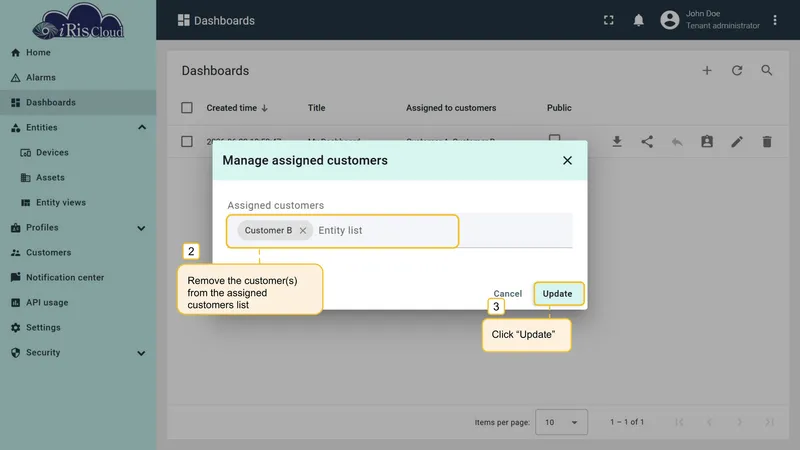Click the Title column header
The height and width of the screenshot is (450, 800).
point(316,108)
